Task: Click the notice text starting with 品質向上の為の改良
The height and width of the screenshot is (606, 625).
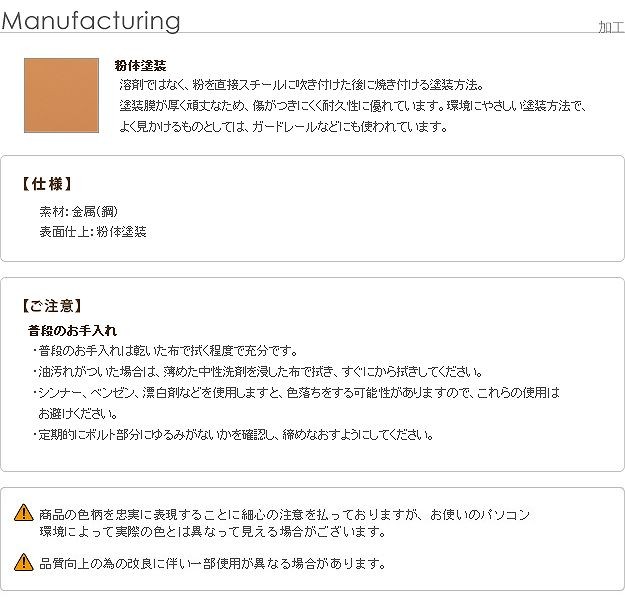Action: [212, 563]
